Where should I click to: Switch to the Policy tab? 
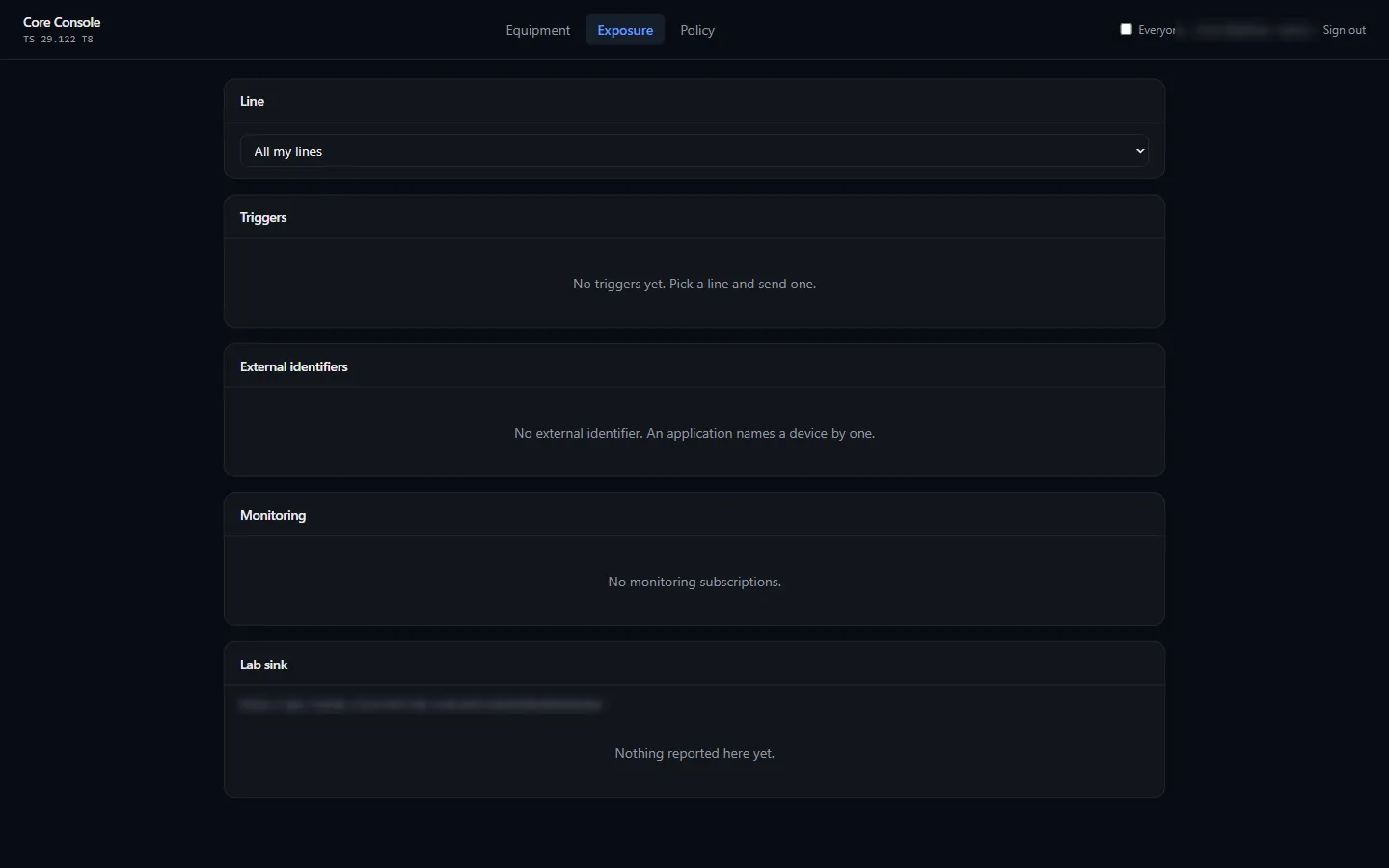pyautogui.click(x=697, y=30)
